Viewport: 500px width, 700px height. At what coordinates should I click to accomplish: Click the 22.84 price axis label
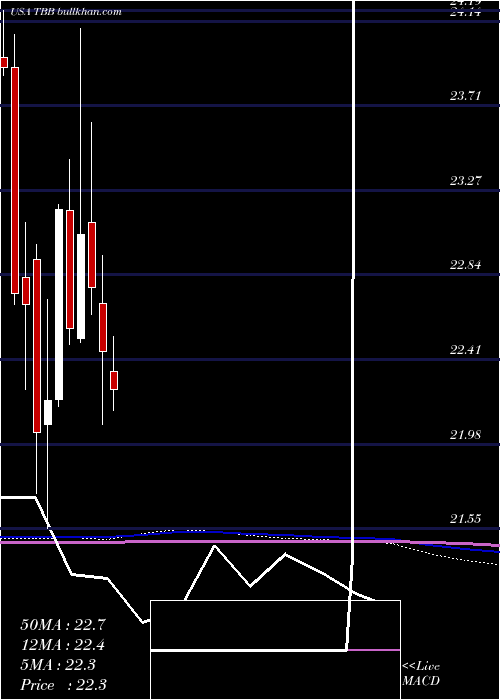(x=465, y=265)
